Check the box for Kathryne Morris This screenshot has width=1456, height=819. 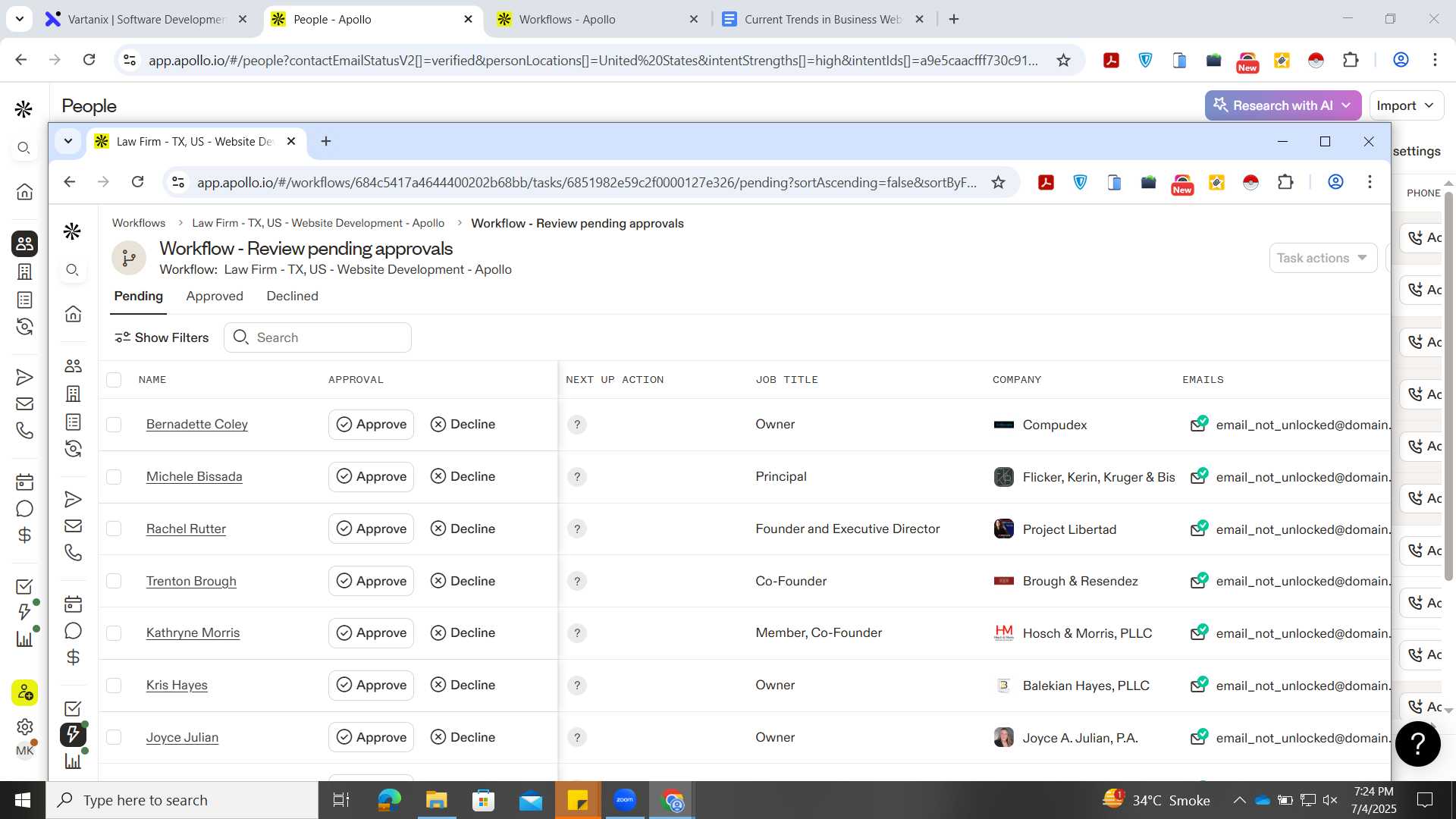(114, 633)
